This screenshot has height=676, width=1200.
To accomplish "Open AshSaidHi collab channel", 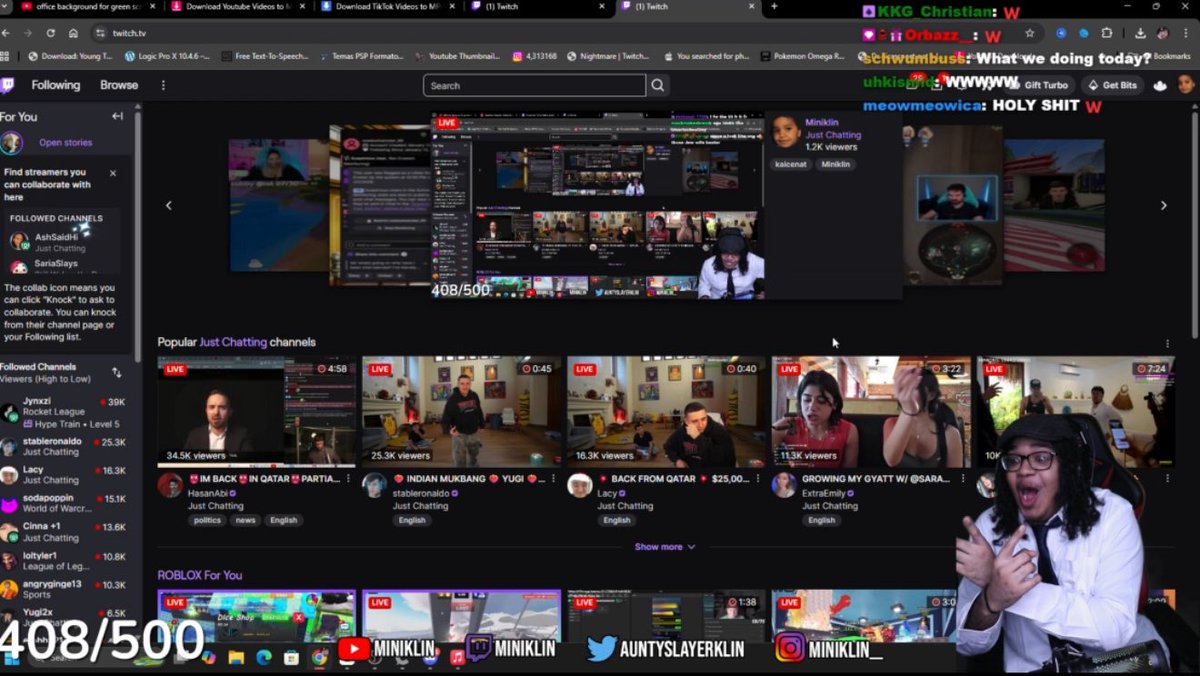I will click(x=62, y=242).
